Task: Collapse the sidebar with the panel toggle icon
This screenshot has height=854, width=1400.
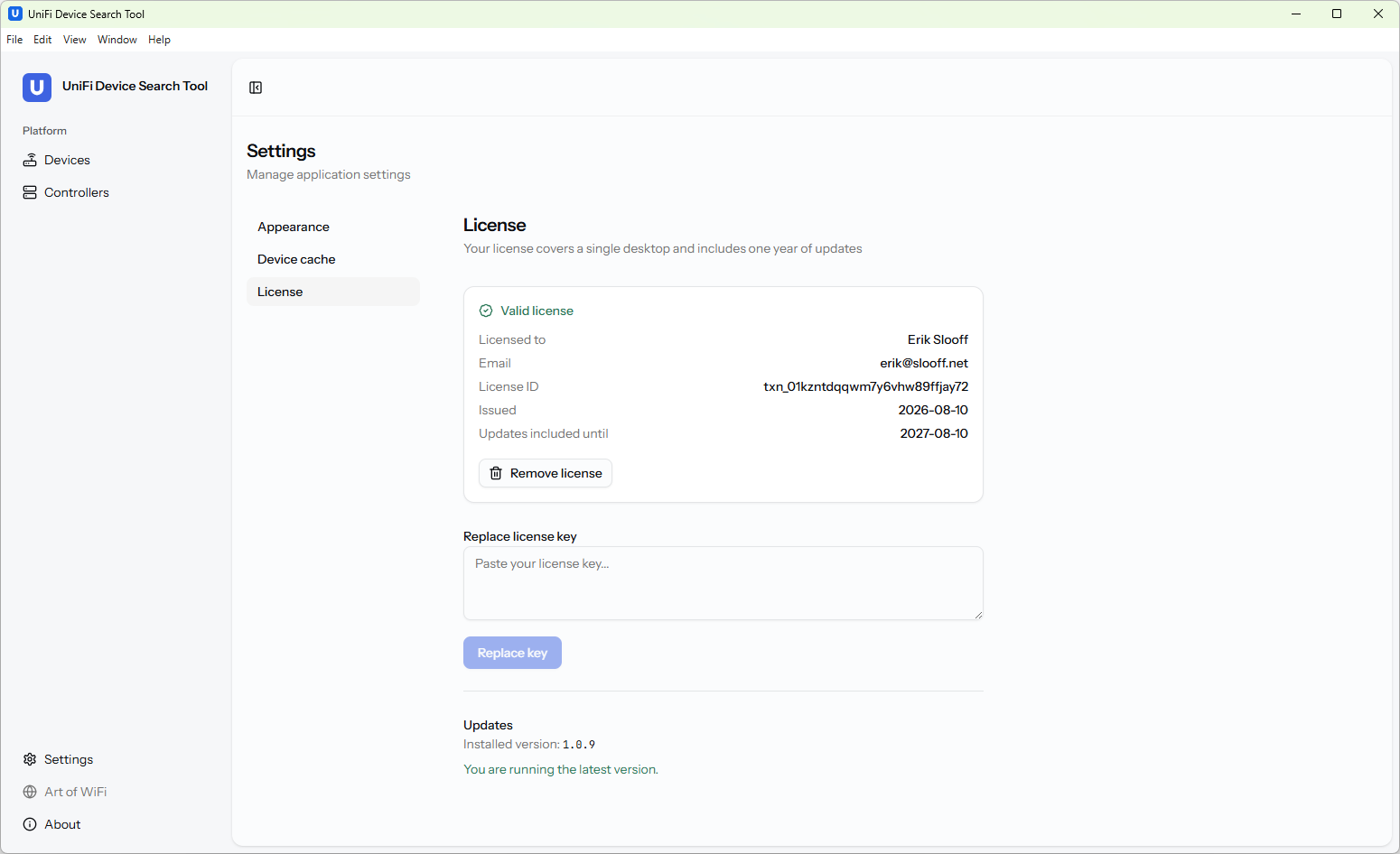Action: (x=256, y=88)
